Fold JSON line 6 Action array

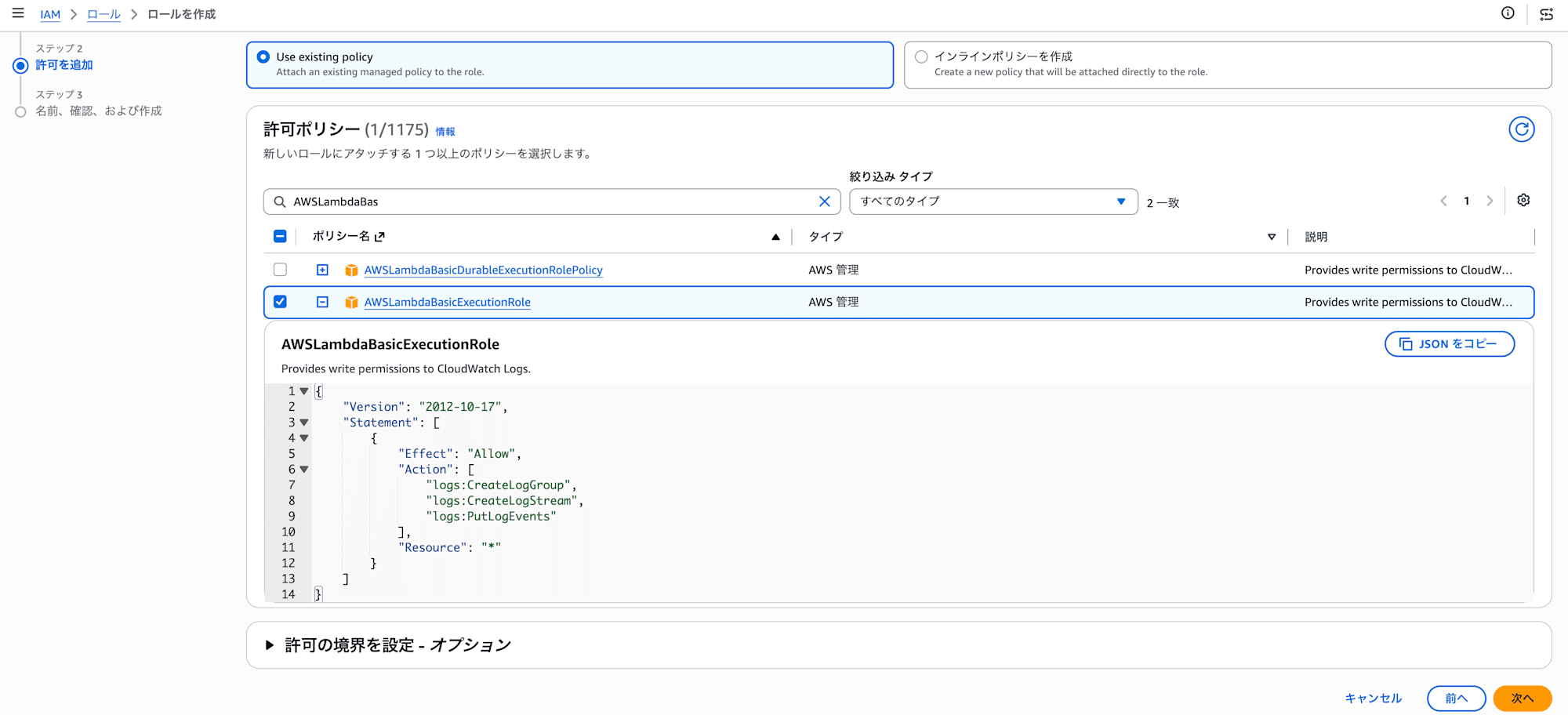point(304,470)
